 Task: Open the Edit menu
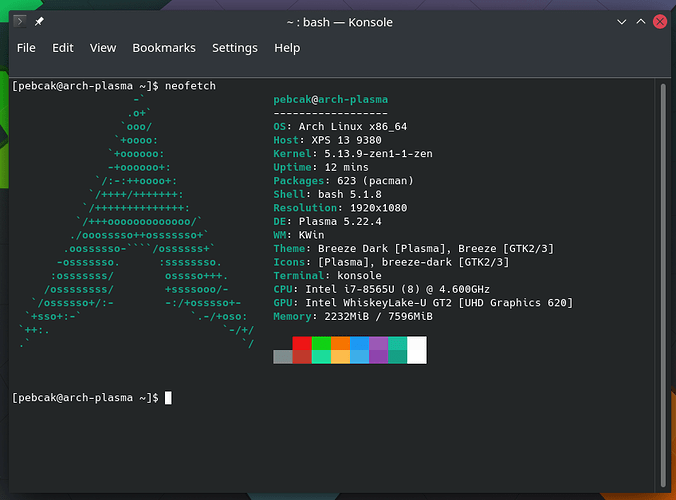tap(63, 48)
